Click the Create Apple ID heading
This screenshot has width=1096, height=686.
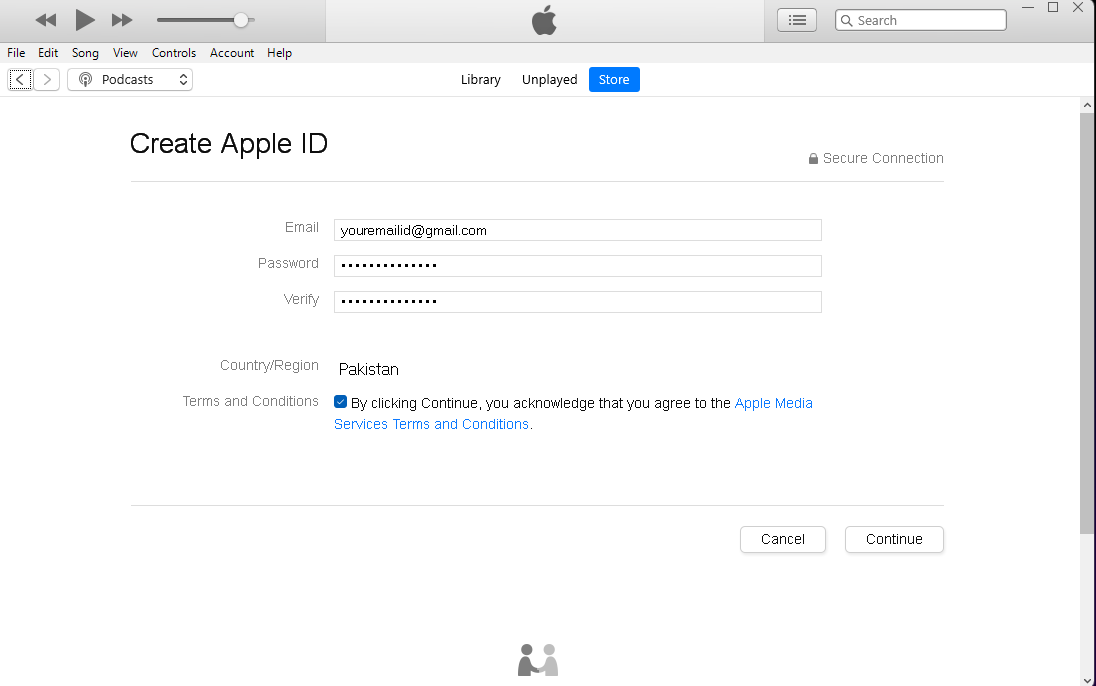[229, 144]
